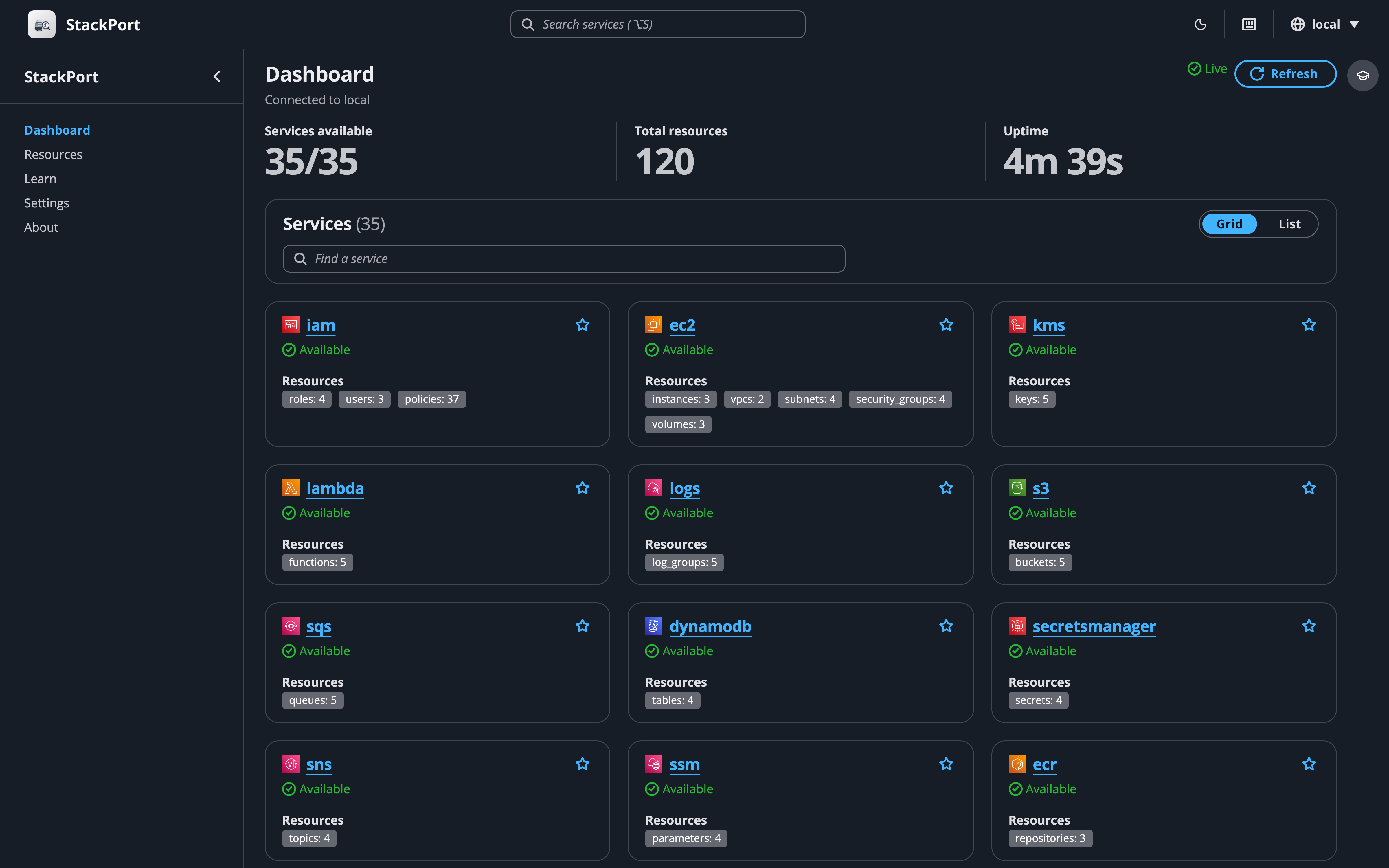1389x868 pixels.
Task: Favorite the iam service star
Action: pos(583,325)
